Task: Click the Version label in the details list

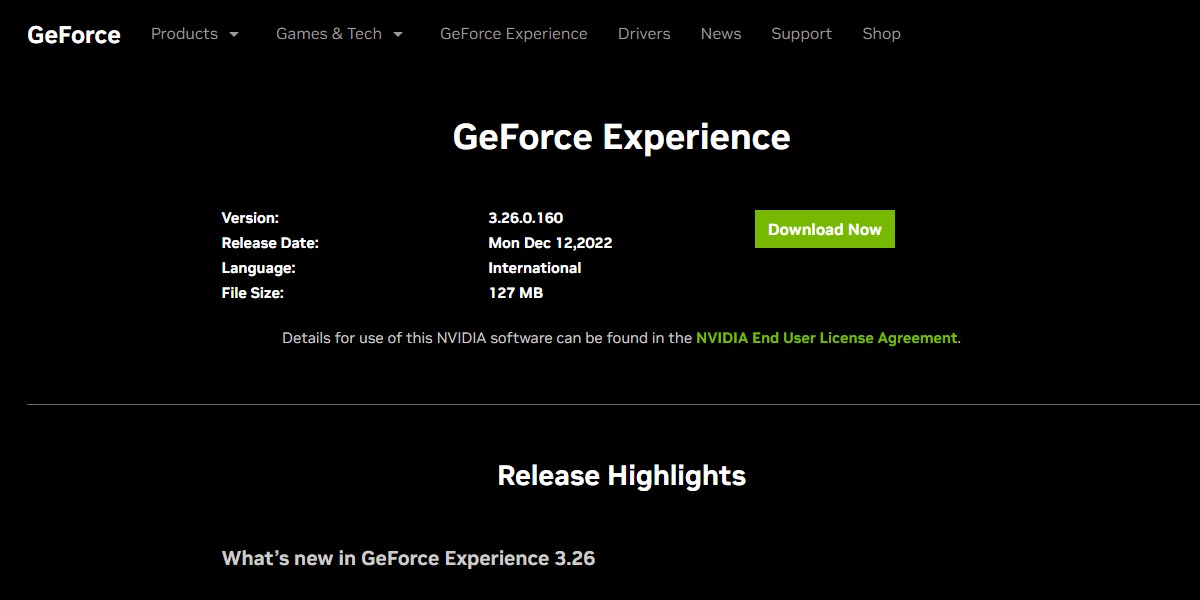Action: 251,217
